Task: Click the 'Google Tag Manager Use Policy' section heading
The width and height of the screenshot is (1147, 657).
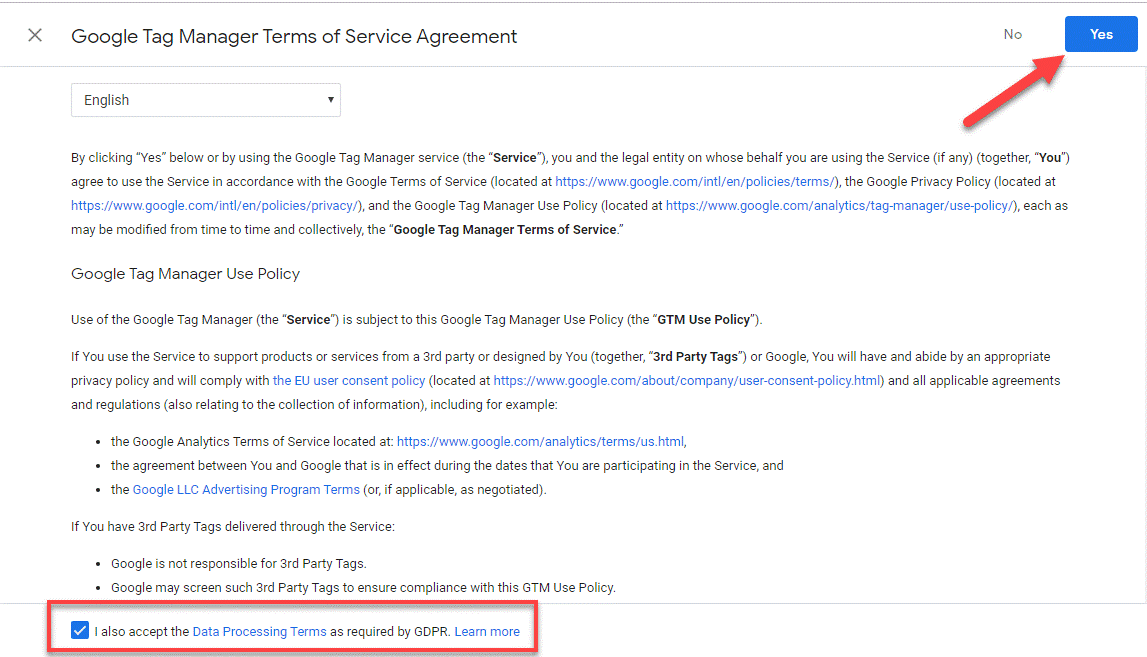Action: tap(185, 273)
